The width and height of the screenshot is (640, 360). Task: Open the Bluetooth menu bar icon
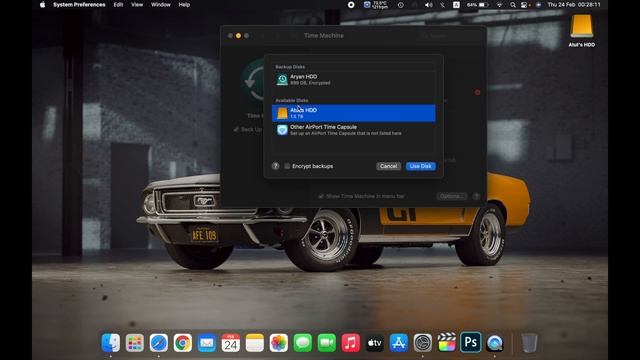pyautogui.click(x=443, y=5)
